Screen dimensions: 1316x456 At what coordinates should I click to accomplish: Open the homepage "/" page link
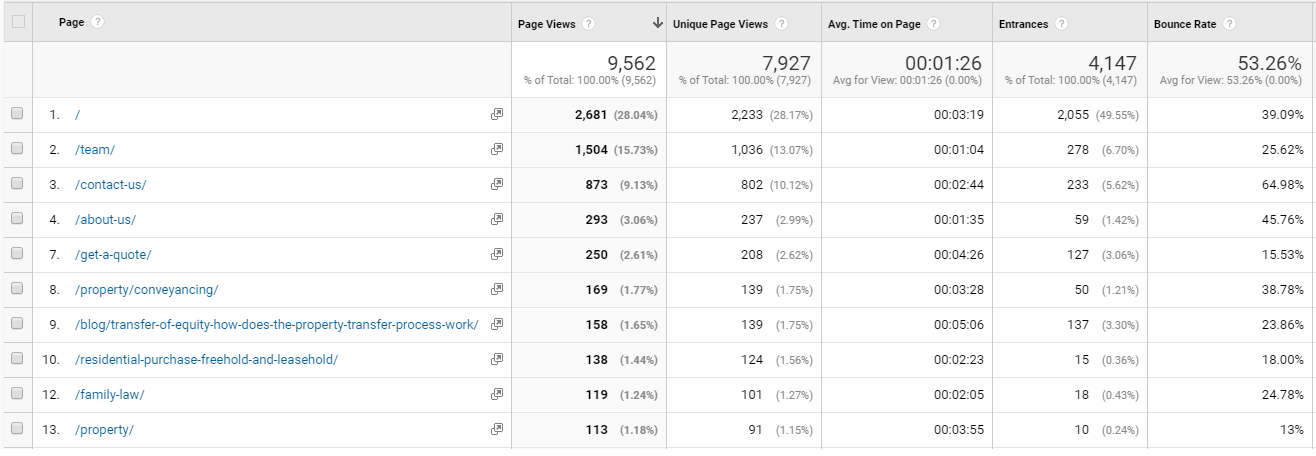(78, 115)
